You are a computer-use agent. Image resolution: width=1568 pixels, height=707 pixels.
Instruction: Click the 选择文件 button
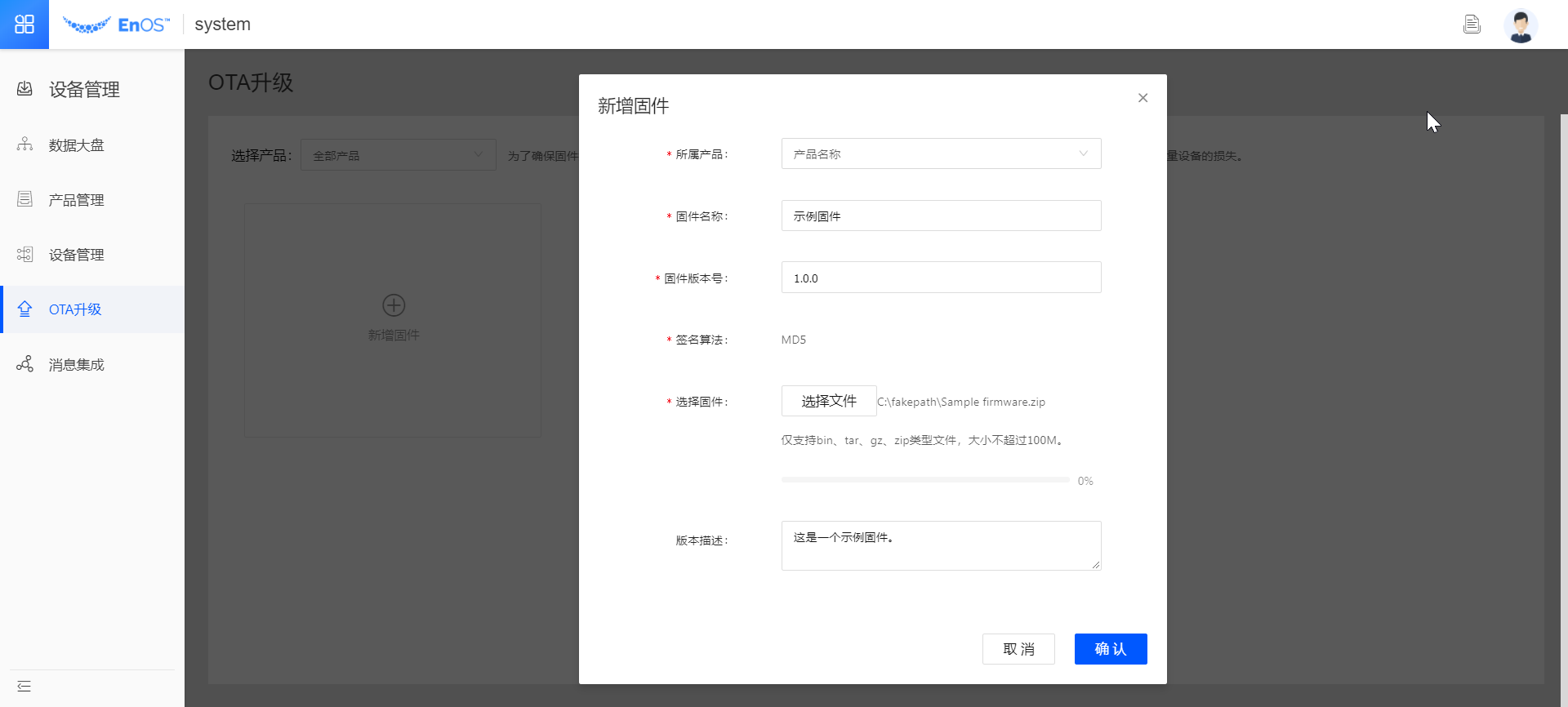tap(829, 401)
